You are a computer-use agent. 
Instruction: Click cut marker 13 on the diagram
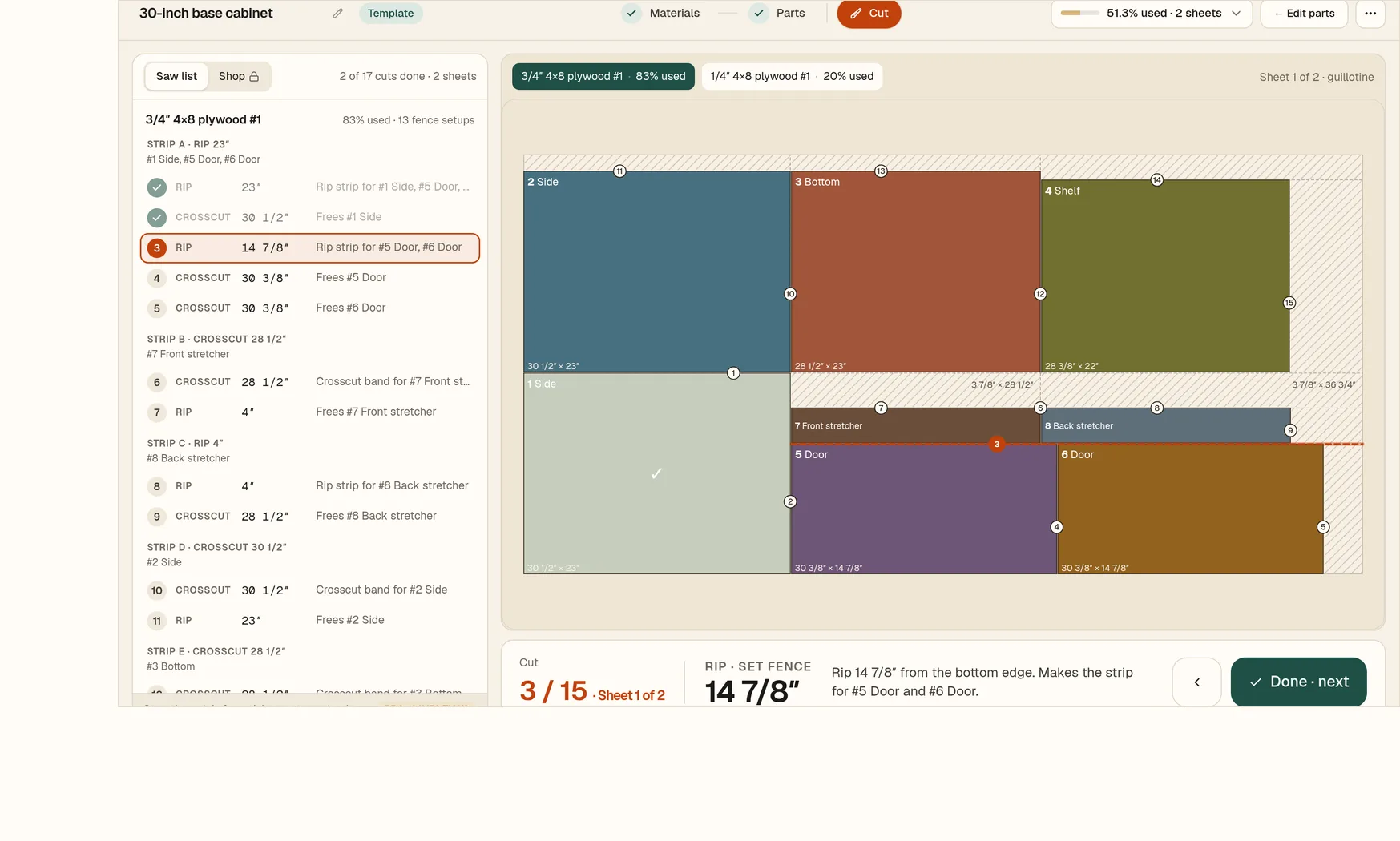pos(881,171)
